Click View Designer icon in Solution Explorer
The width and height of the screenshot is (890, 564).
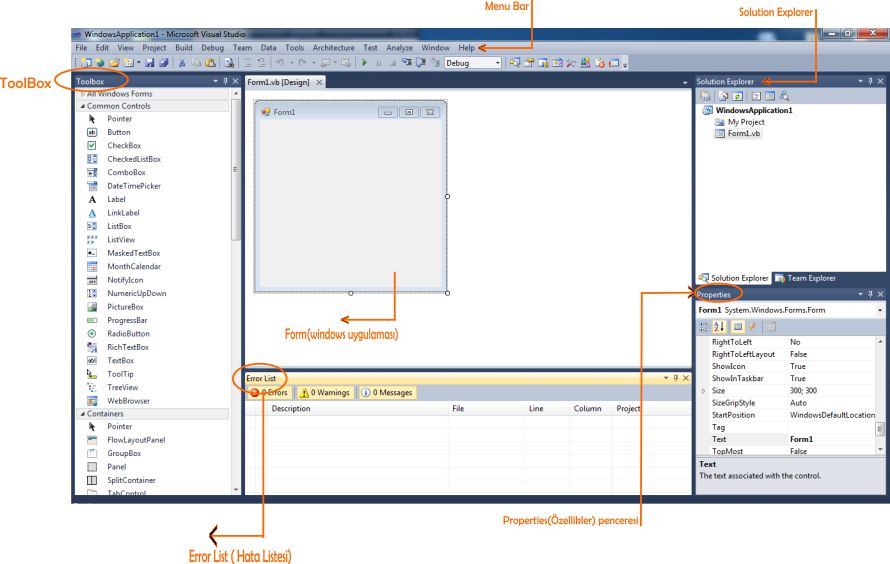770,96
